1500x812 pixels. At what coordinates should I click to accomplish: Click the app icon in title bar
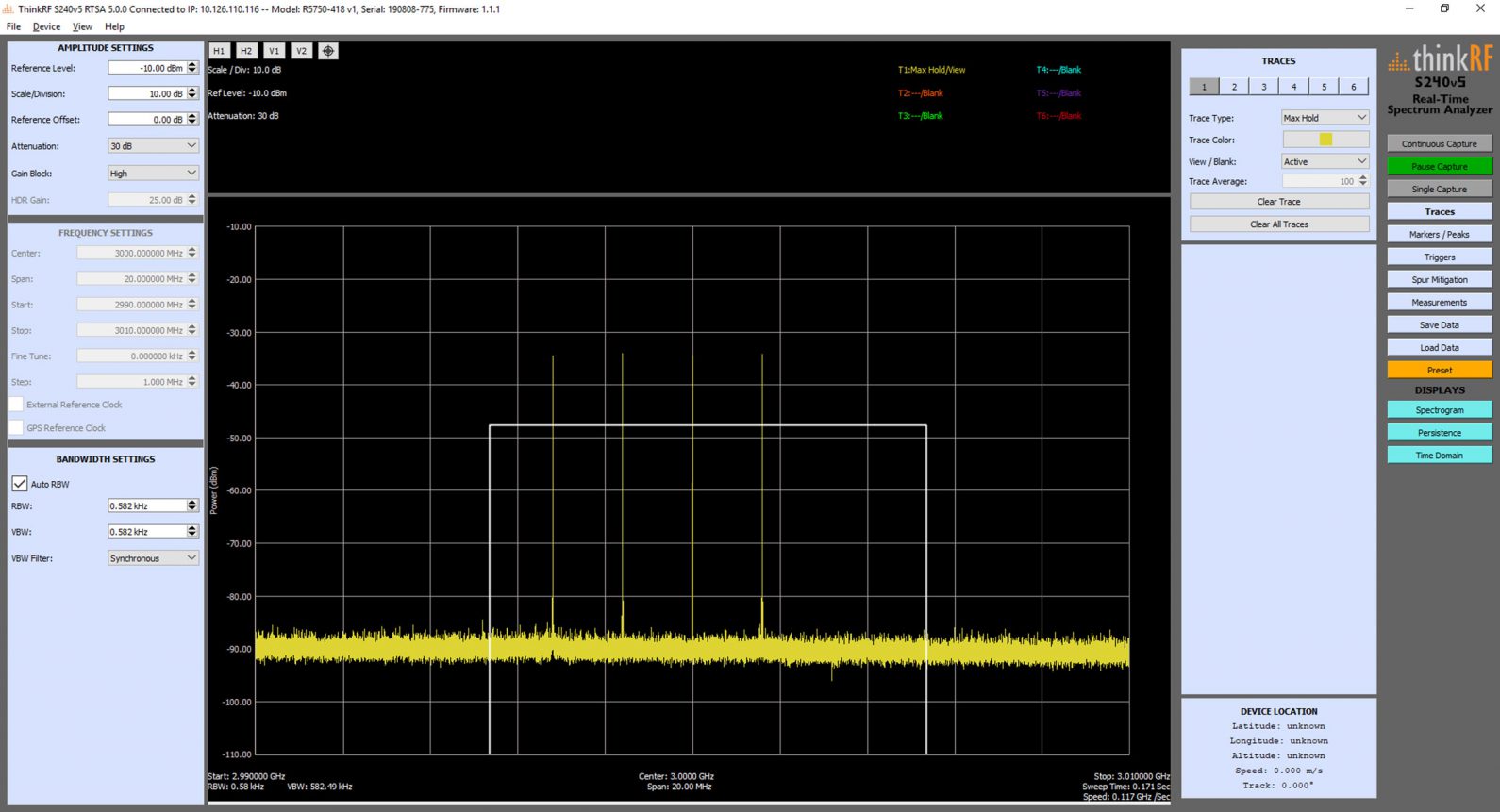[8, 8]
